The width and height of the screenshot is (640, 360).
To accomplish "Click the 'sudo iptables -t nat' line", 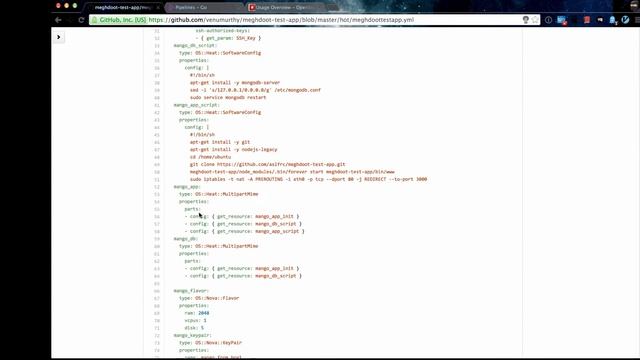I will pyautogui.click(x=308, y=179).
